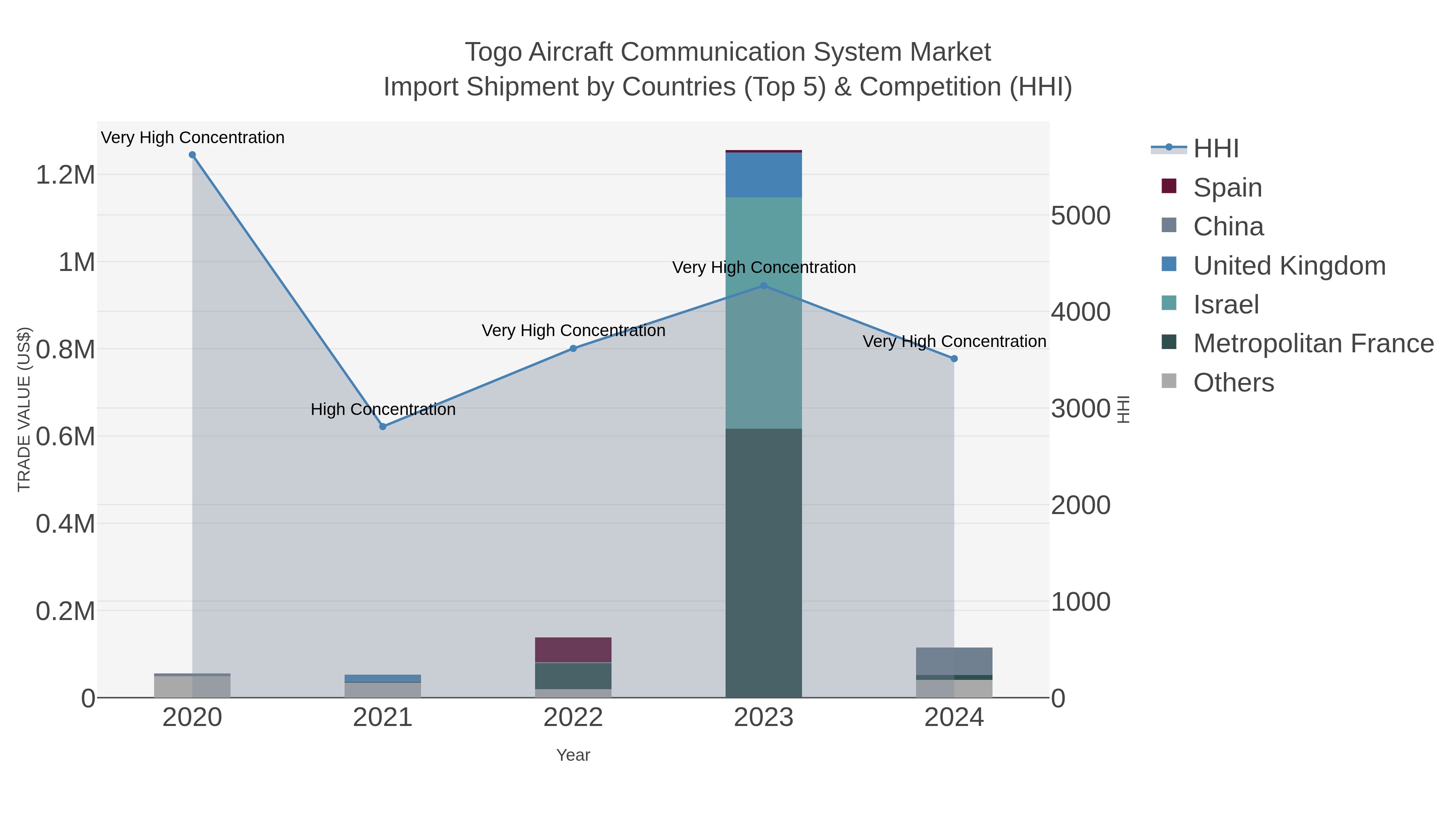The image size is (1456, 819).
Task: Toggle the Israel legend entry
Action: [x=1210, y=304]
